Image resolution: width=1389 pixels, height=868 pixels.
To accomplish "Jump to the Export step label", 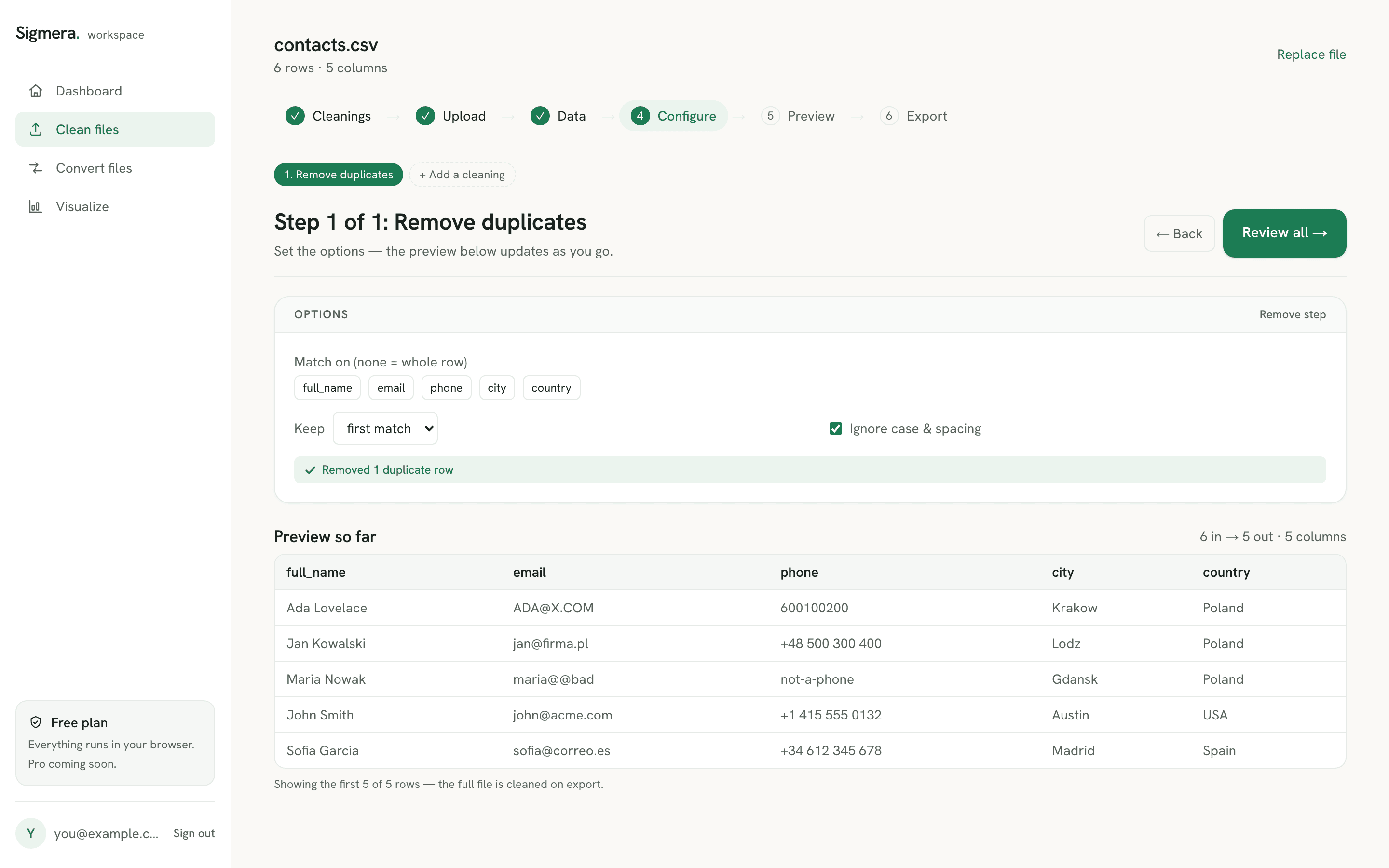I will (x=926, y=116).
